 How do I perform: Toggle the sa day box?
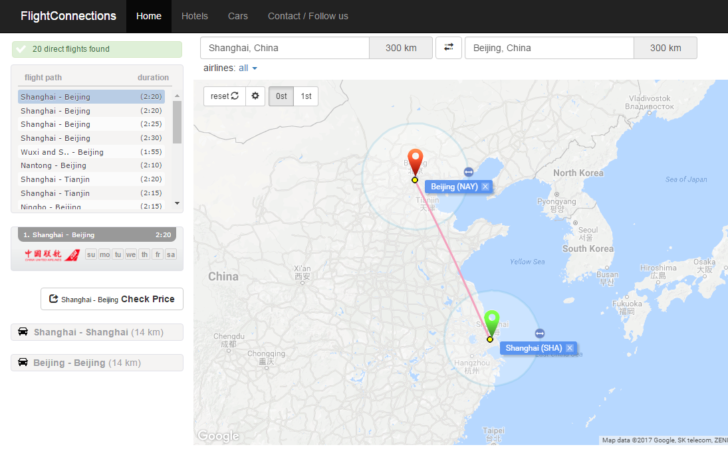171,254
